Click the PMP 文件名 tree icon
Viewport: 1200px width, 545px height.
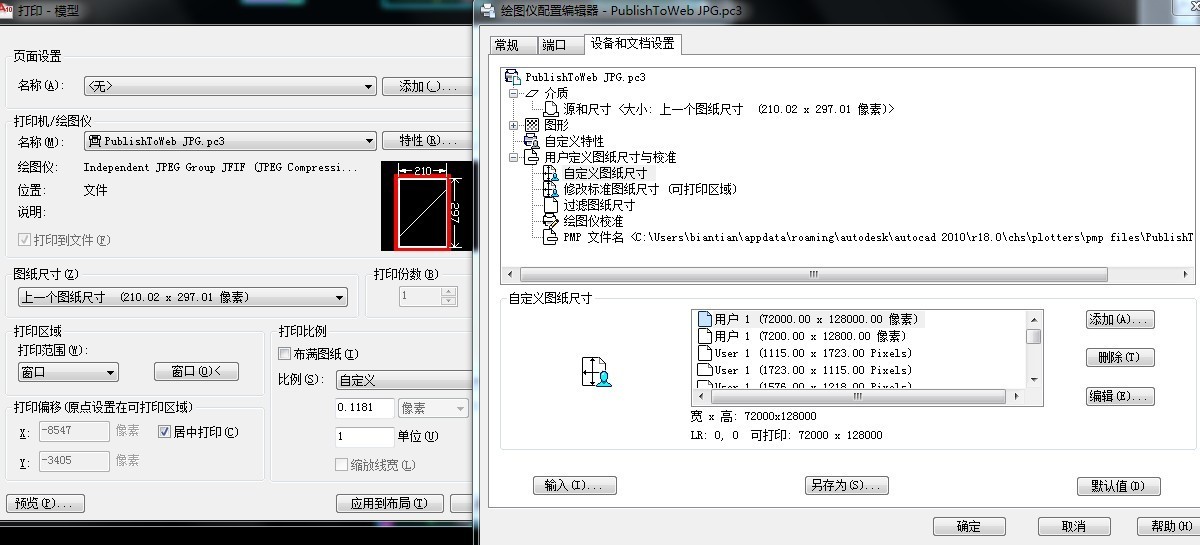tap(549, 237)
